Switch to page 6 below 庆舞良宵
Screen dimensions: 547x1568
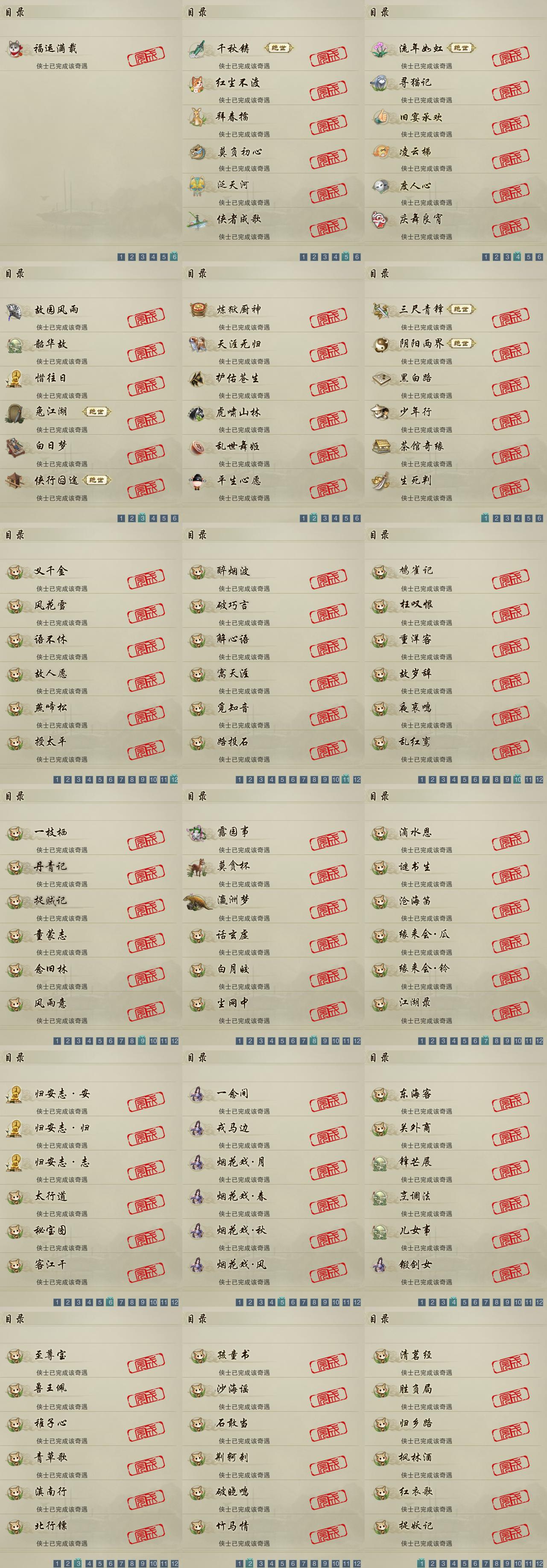tap(539, 257)
